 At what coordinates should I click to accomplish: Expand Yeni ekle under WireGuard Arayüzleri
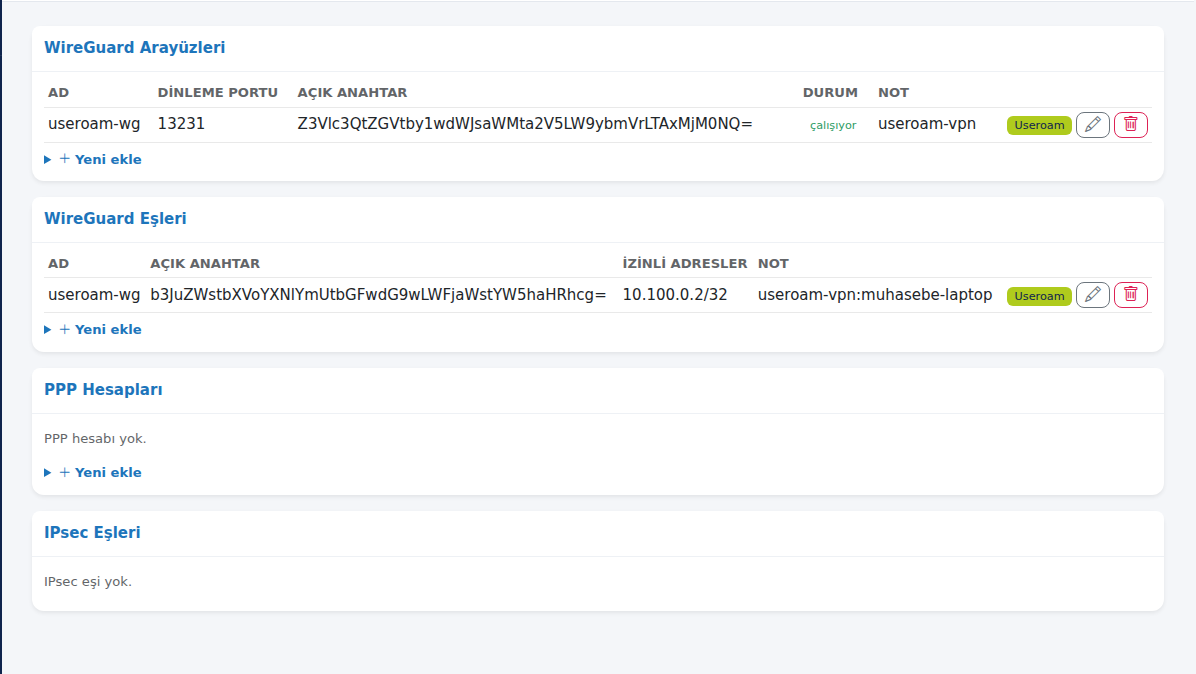tap(93, 159)
